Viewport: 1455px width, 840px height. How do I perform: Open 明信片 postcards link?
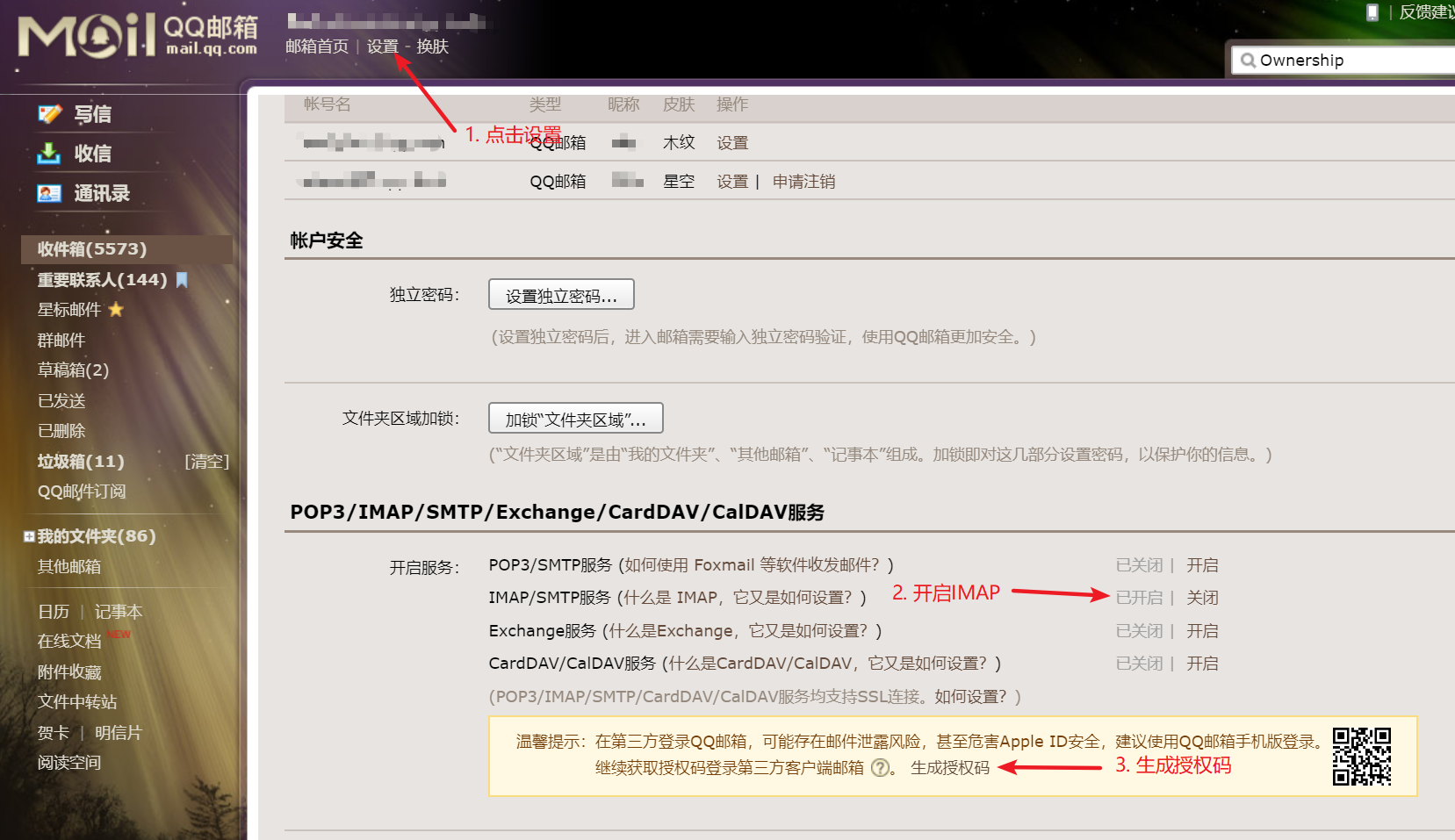click(119, 733)
